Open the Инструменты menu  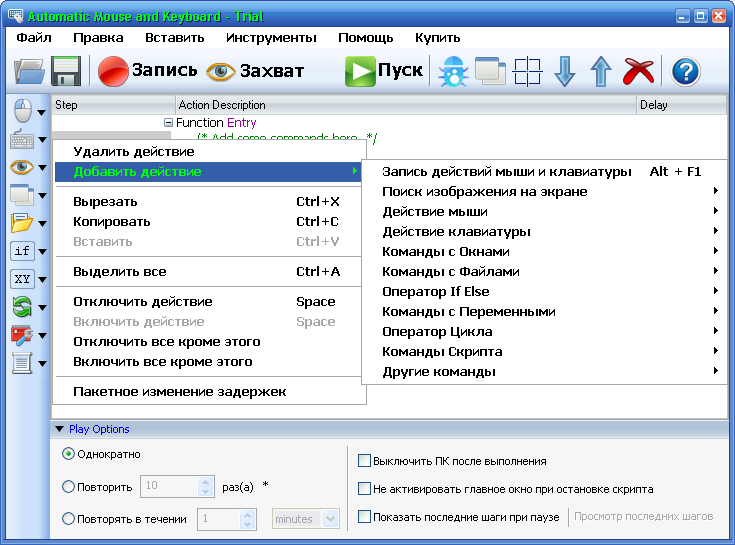pos(271,37)
